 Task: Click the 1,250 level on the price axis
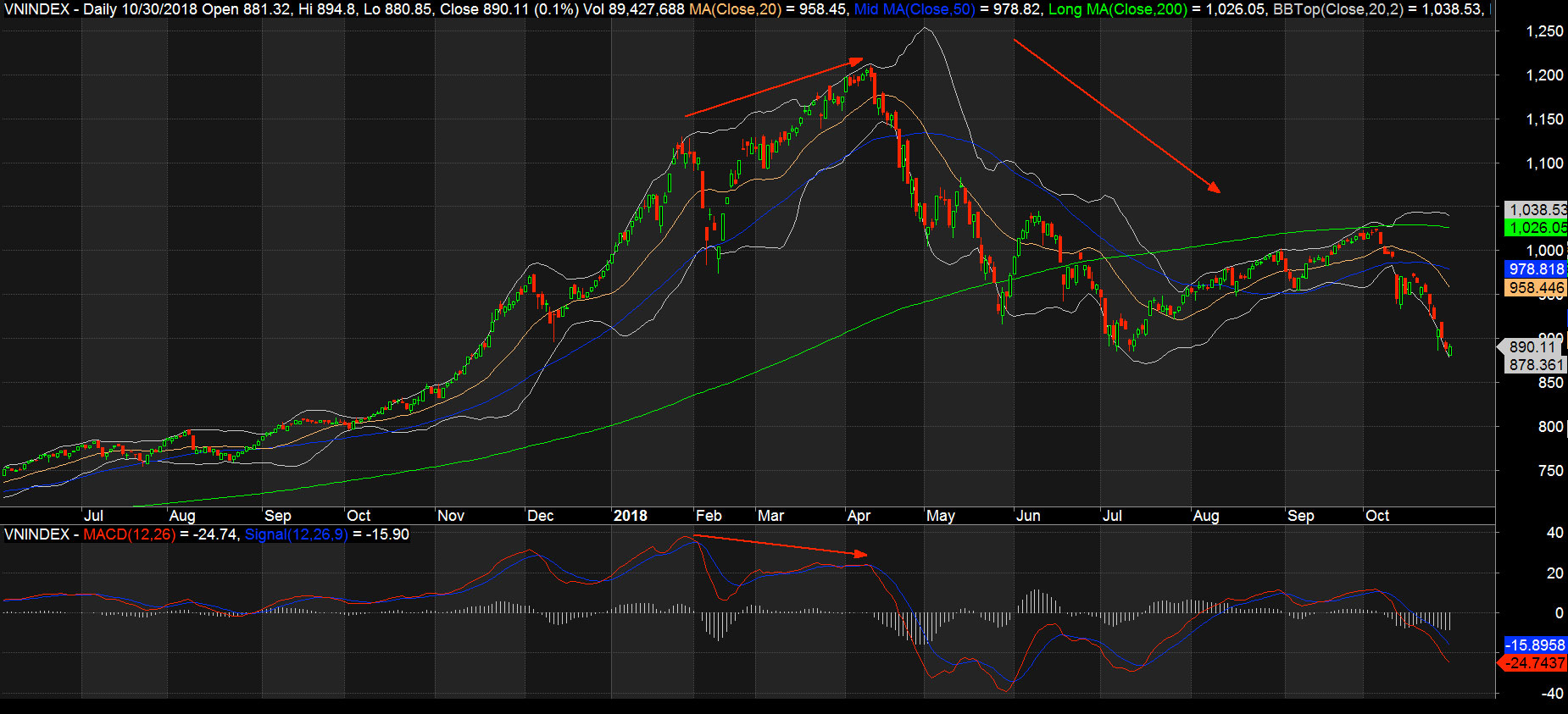pos(1544,31)
